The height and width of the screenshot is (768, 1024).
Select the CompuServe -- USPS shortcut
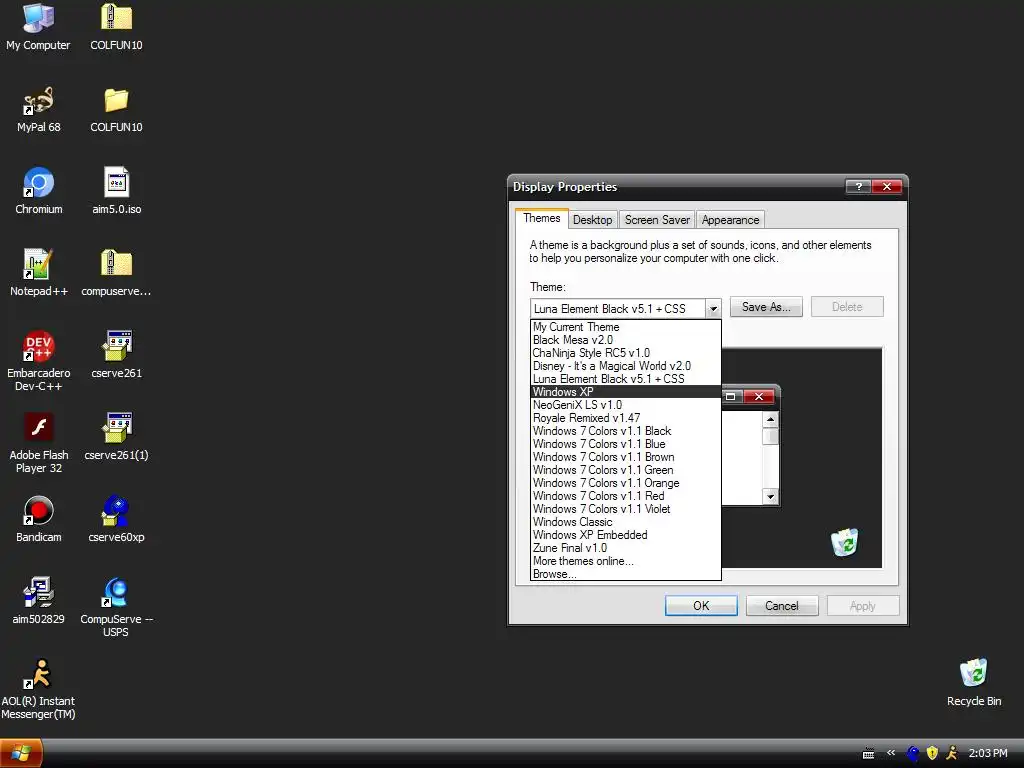(116, 607)
